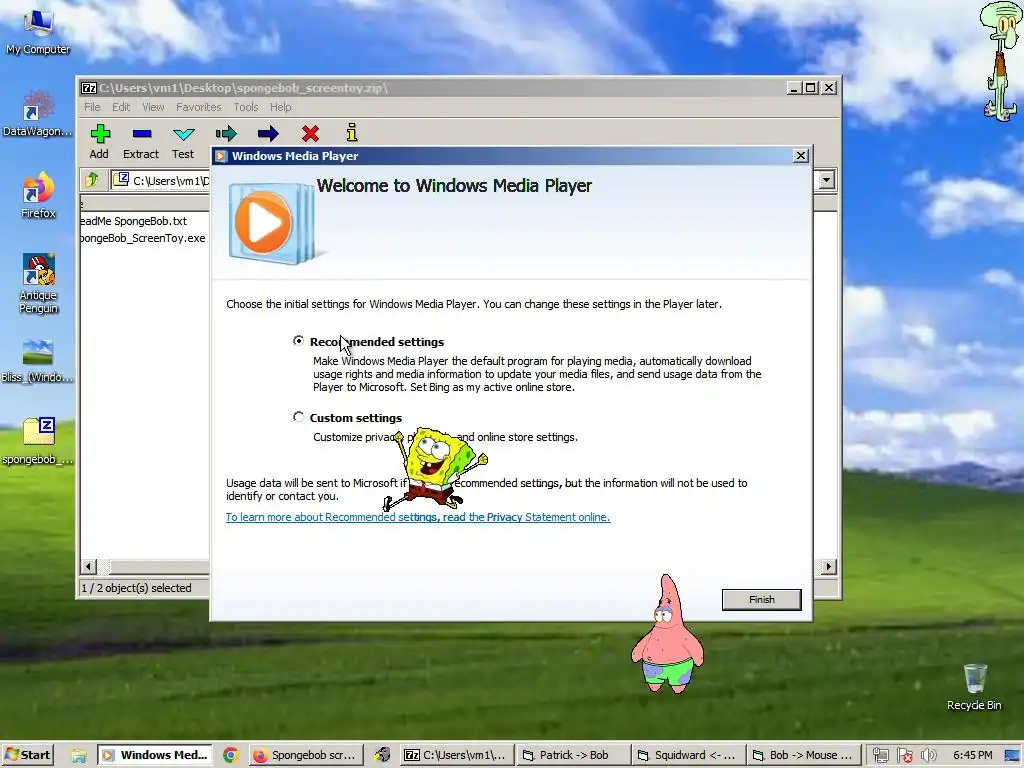Click the network tray icon
The width and height of the screenshot is (1024, 768).
(x=880, y=755)
